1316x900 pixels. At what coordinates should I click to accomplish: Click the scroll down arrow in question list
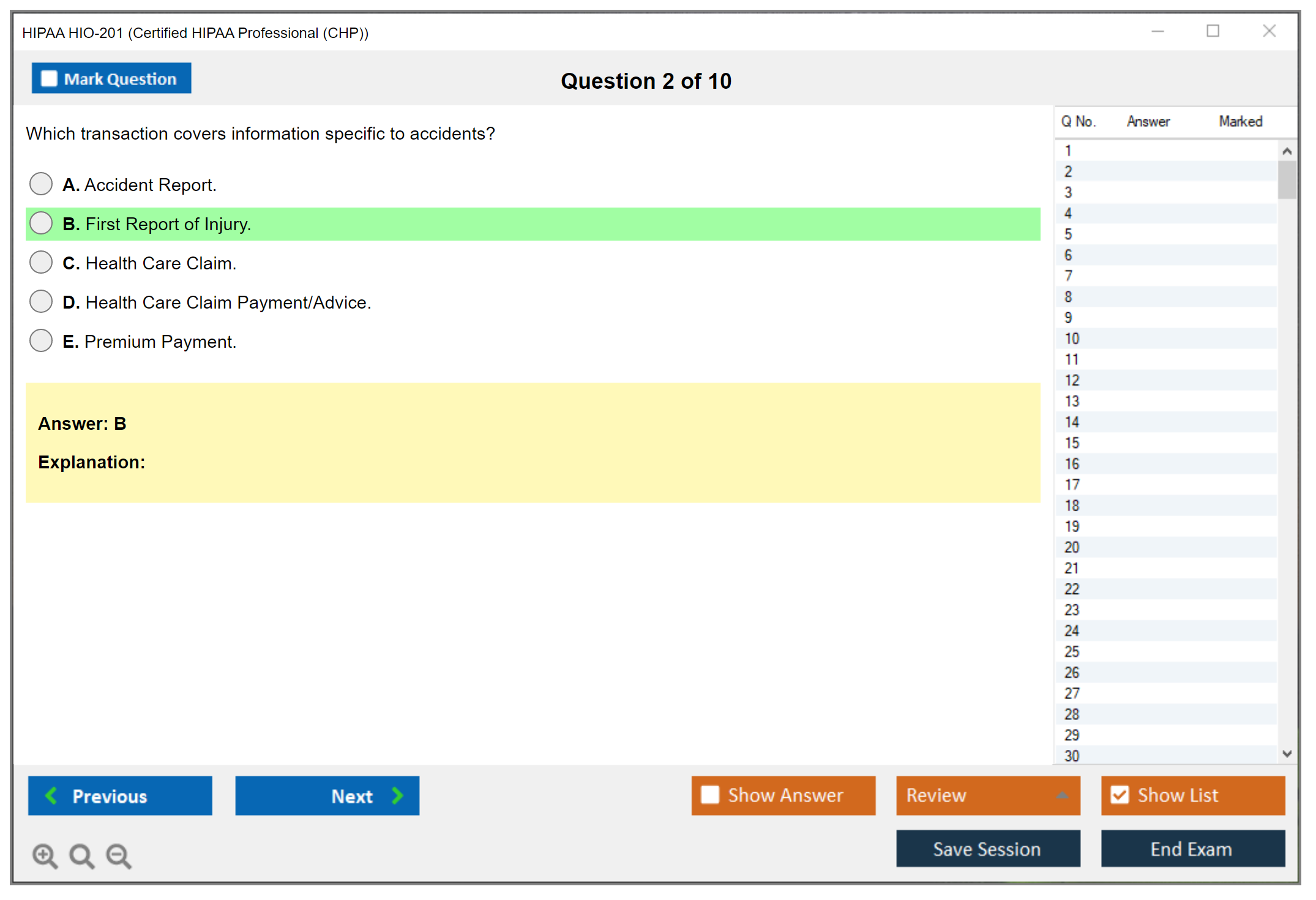(x=1287, y=754)
